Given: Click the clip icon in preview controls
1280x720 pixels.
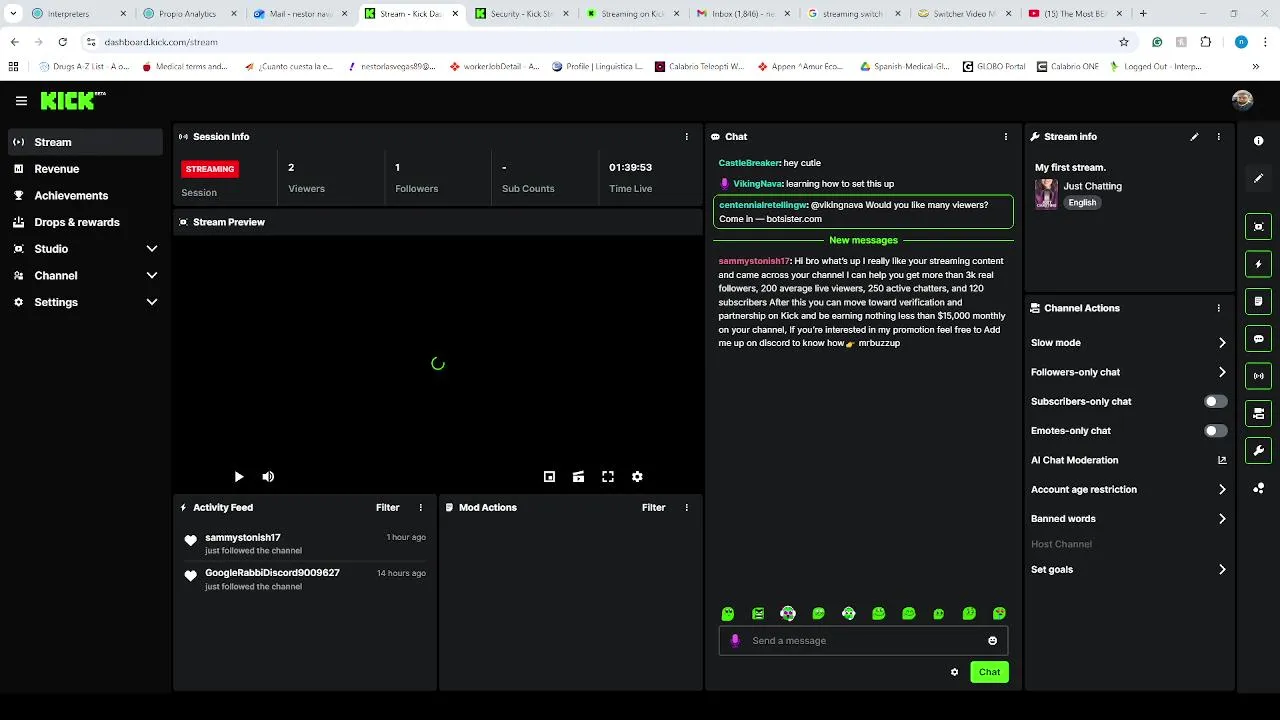Looking at the screenshot, I should point(578,477).
